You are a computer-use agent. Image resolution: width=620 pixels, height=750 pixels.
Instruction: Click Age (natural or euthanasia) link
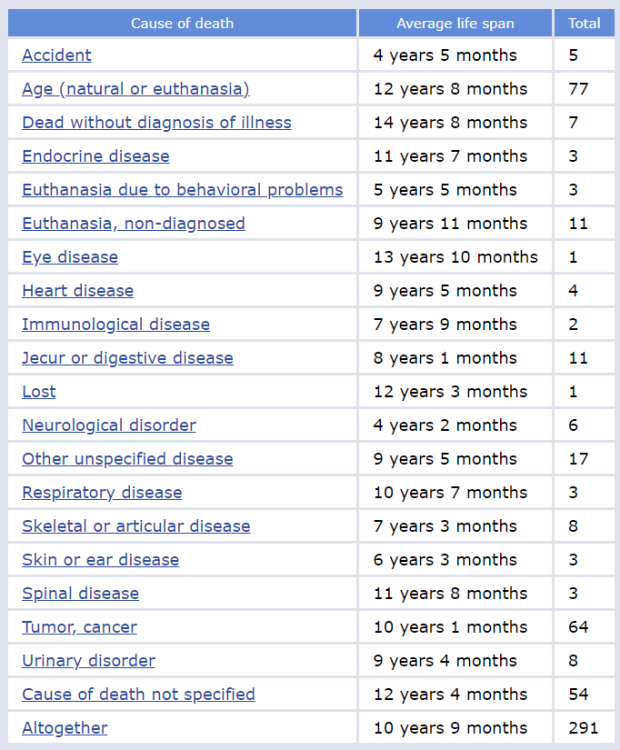pyautogui.click(x=135, y=89)
